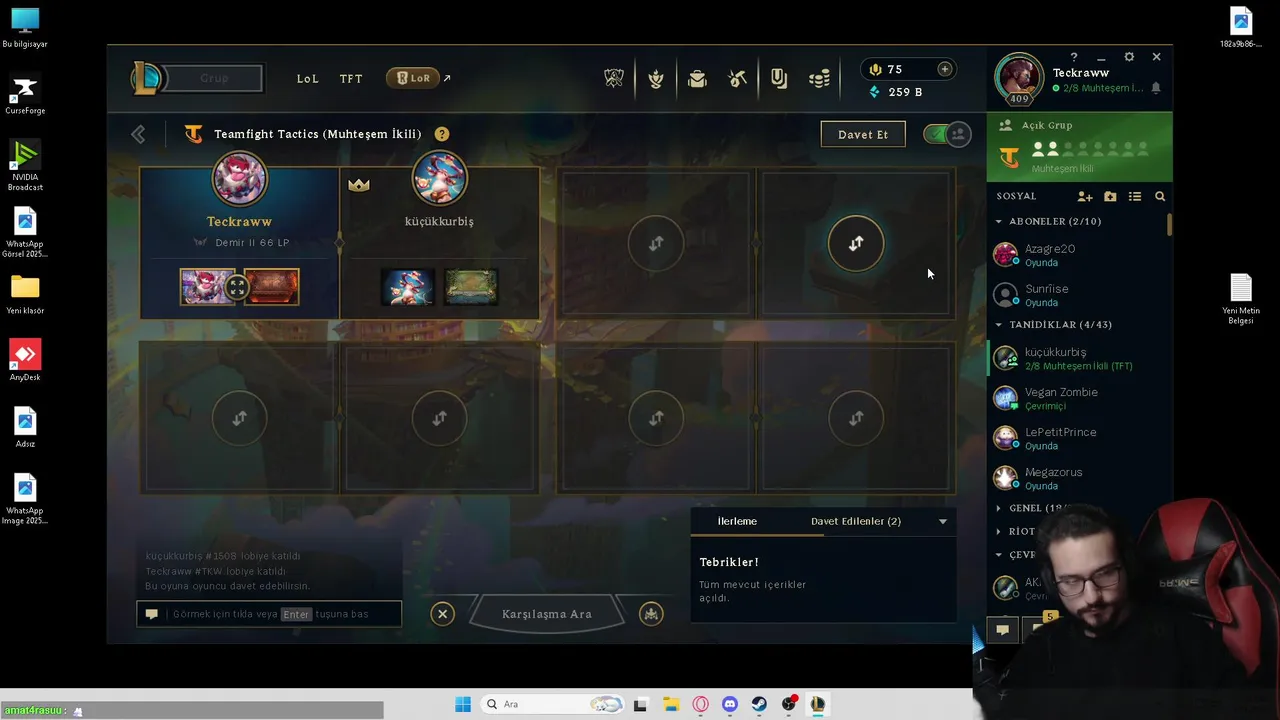This screenshot has width=1280, height=720.
Task: Swap to top row fourth highlighted slot
Action: pyautogui.click(x=856, y=243)
